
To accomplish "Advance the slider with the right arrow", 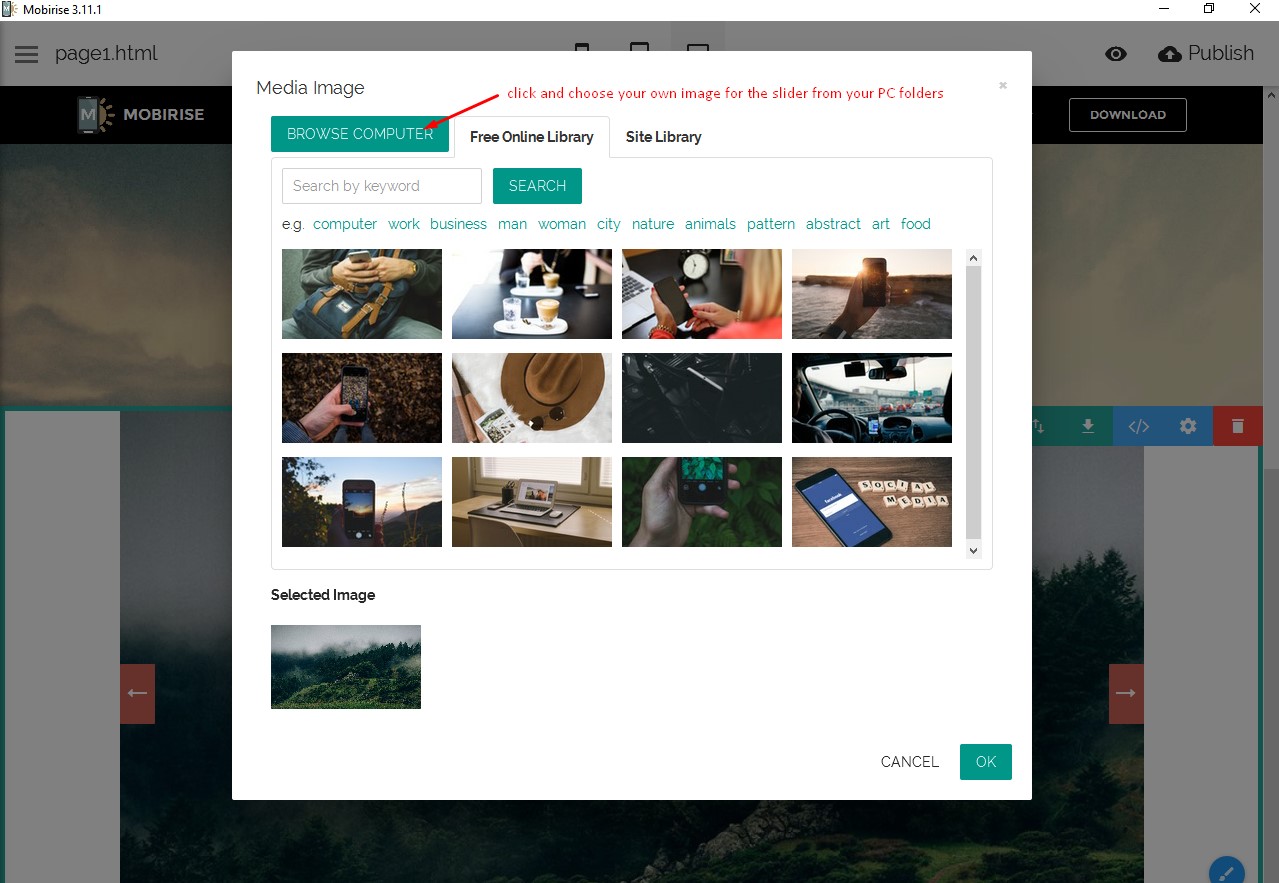I will pyautogui.click(x=1126, y=692).
